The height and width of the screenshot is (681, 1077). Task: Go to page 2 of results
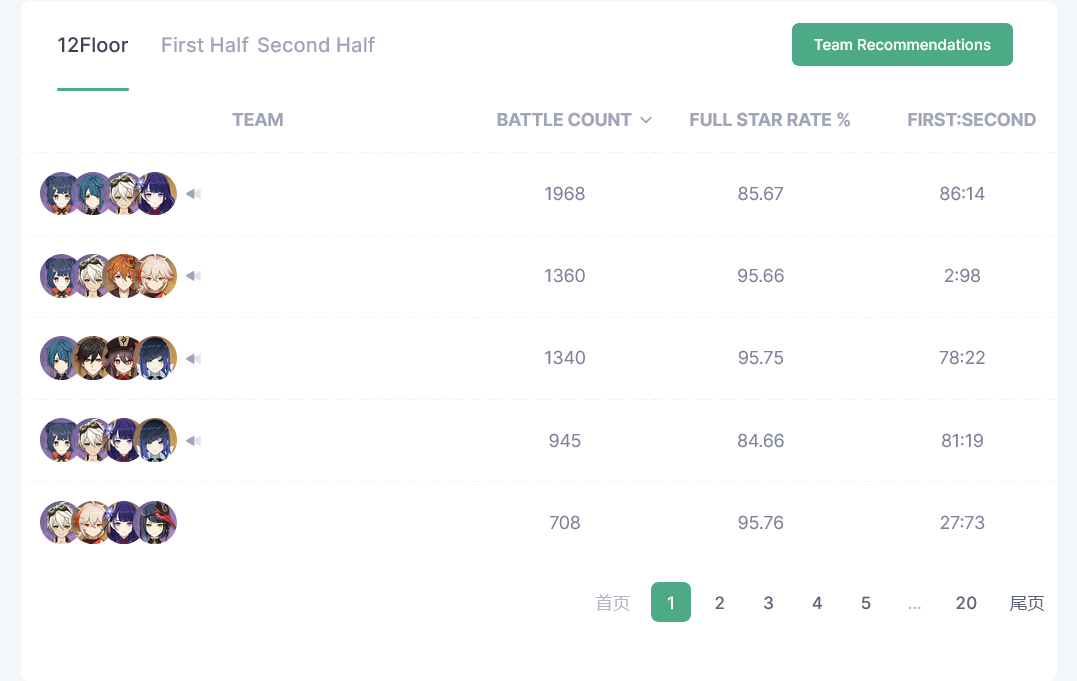tap(719, 602)
